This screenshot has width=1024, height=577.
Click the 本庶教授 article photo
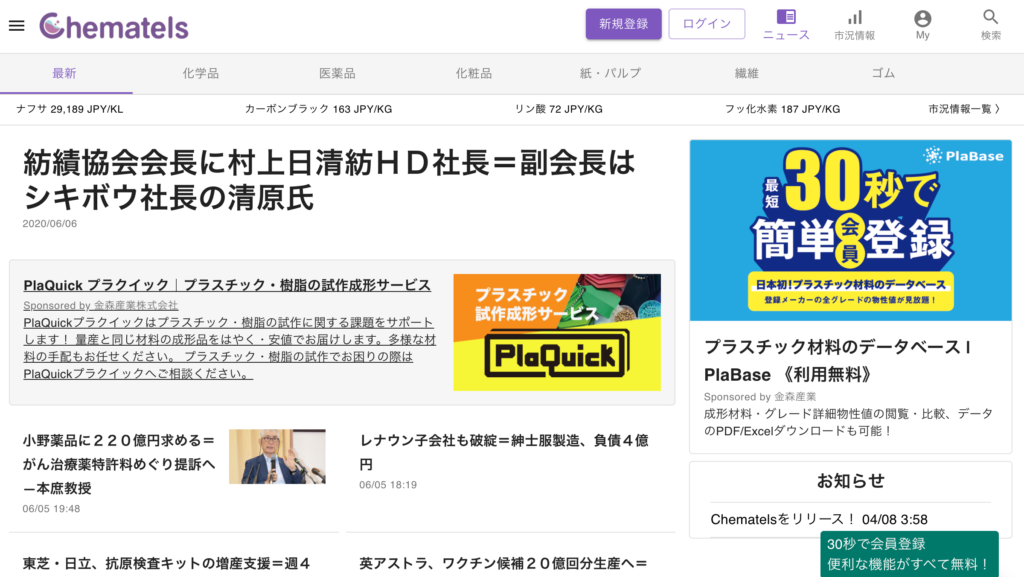(277, 456)
